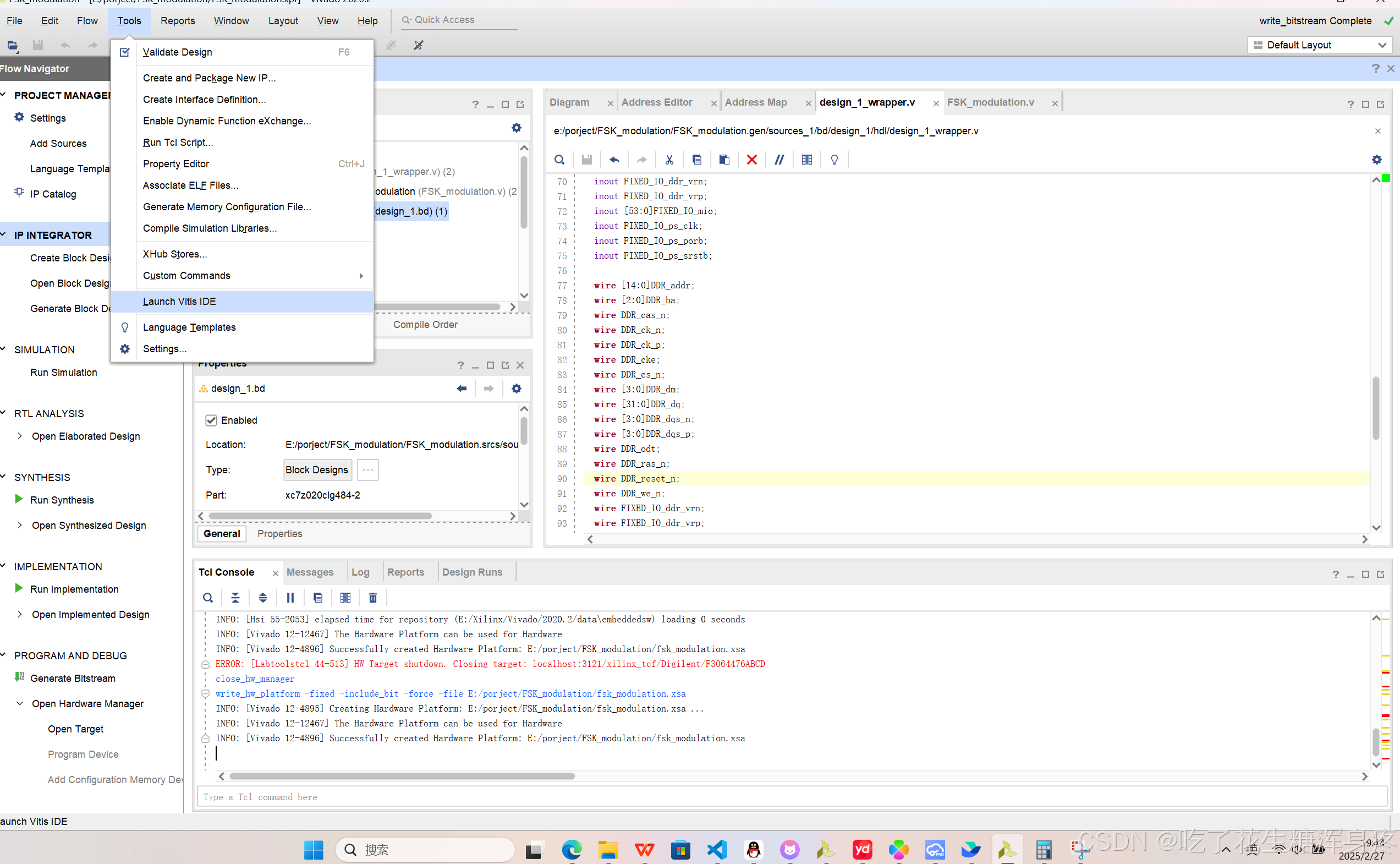This screenshot has width=1400, height=864.
Task: Copy Tcl Console contents icon
Action: (318, 598)
